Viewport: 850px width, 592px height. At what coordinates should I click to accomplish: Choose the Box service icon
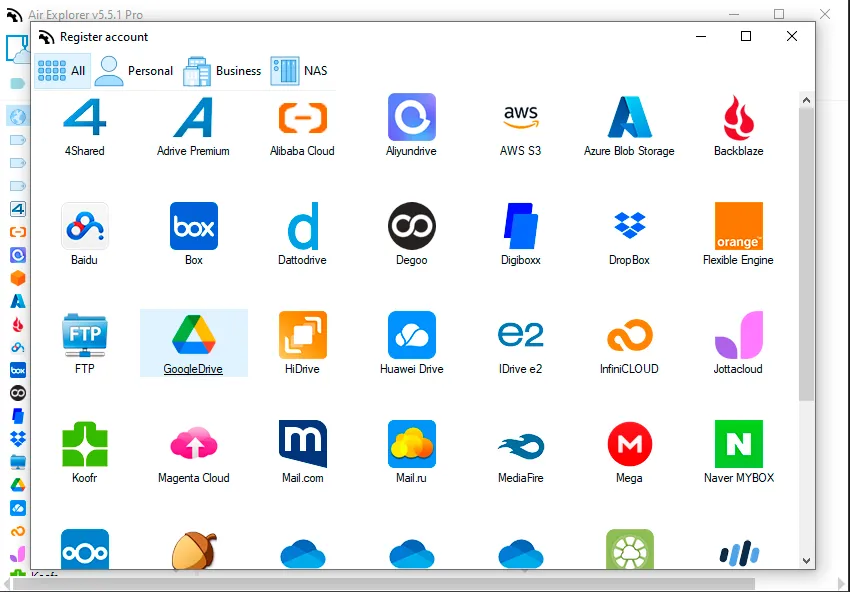pos(194,226)
